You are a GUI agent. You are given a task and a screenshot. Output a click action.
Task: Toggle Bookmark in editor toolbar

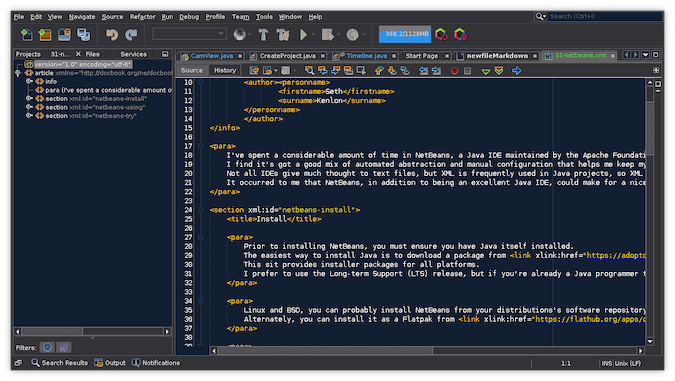pos(405,71)
